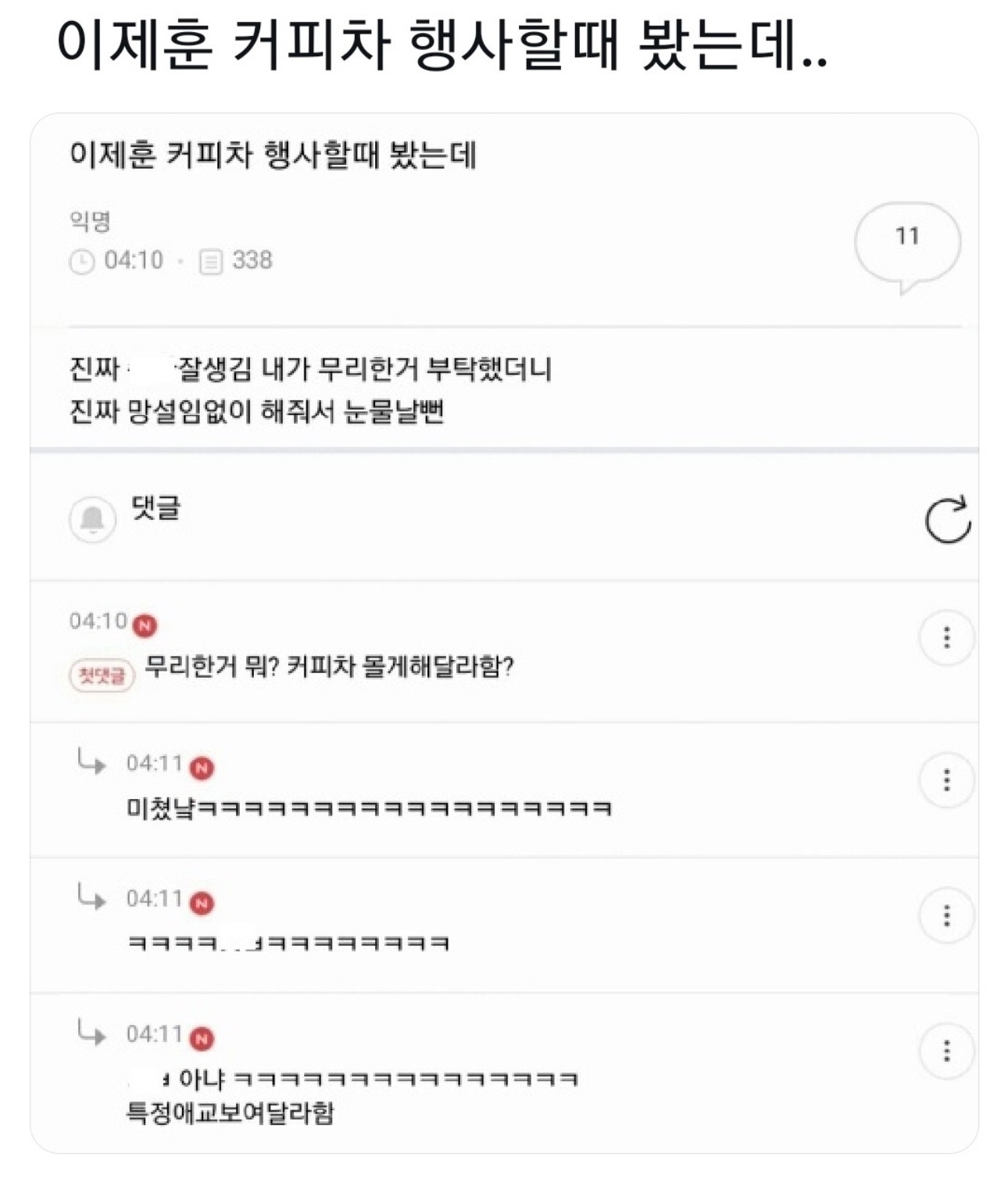This screenshot has width=1008, height=1193.
Task: Toggle the comment notification bell
Action: pyautogui.click(x=93, y=518)
